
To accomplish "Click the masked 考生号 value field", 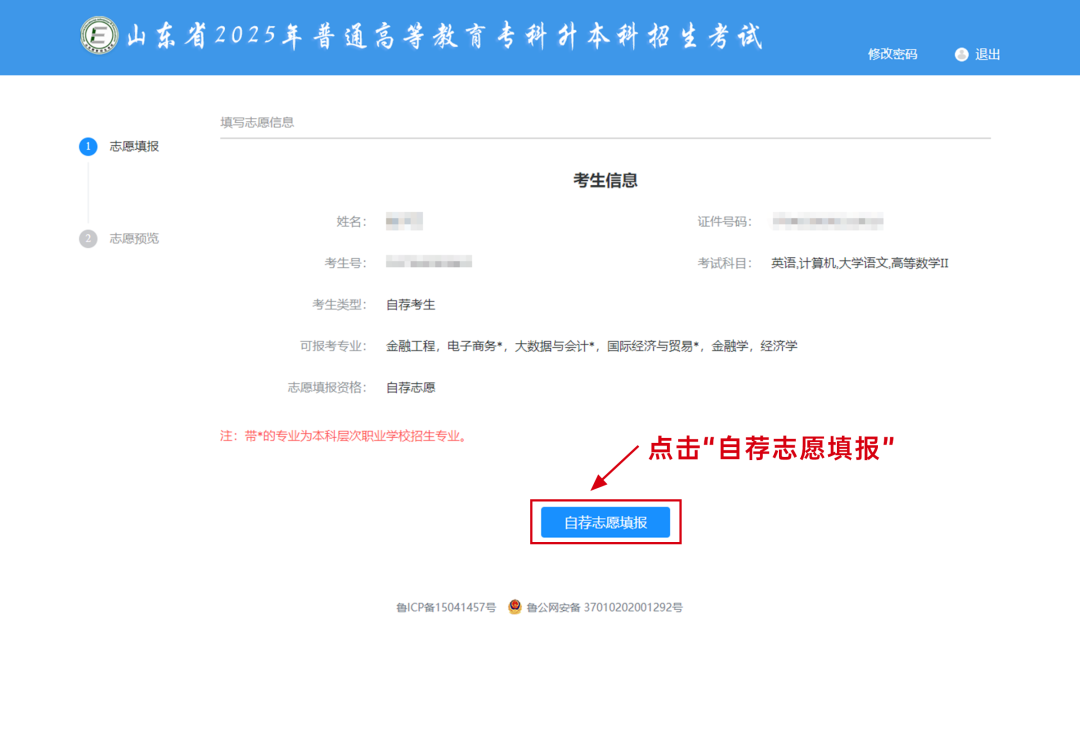I will click(x=428, y=262).
